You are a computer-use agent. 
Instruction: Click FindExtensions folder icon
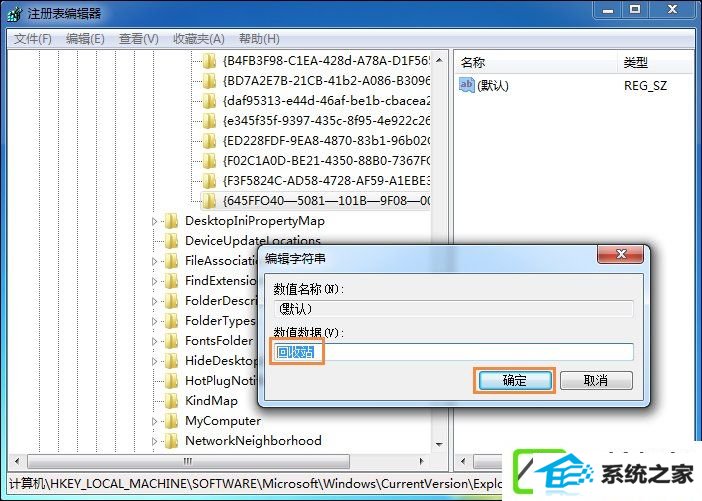pos(171,281)
